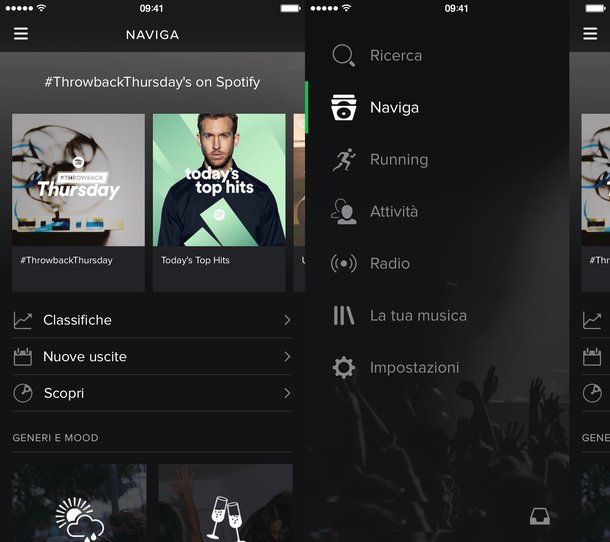Screen dimensions: 610x542
Task: Tap the Scopri discover icon
Action: [x=23, y=393]
